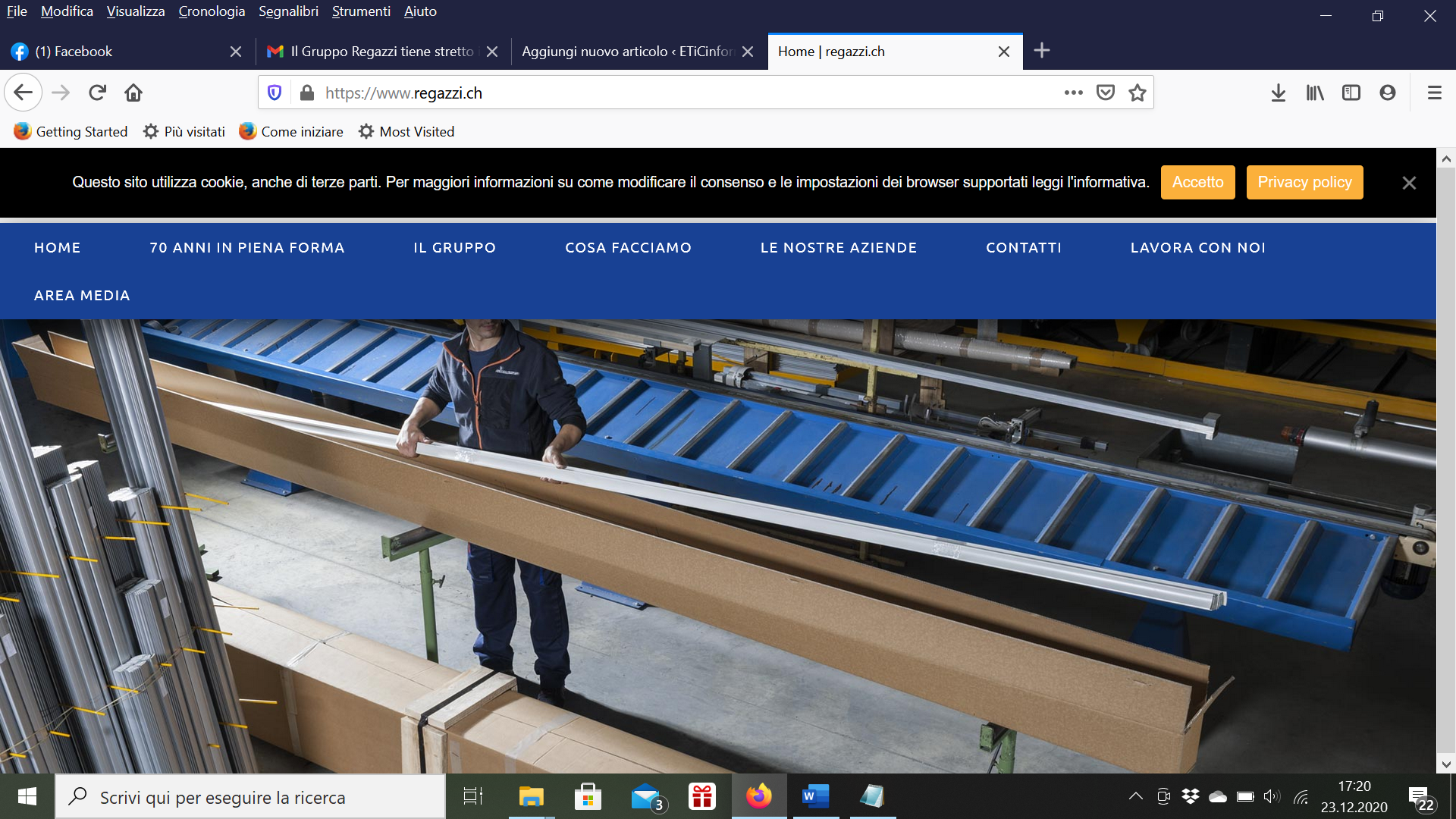
Task: Open the Segnalibri menu
Action: (288, 11)
